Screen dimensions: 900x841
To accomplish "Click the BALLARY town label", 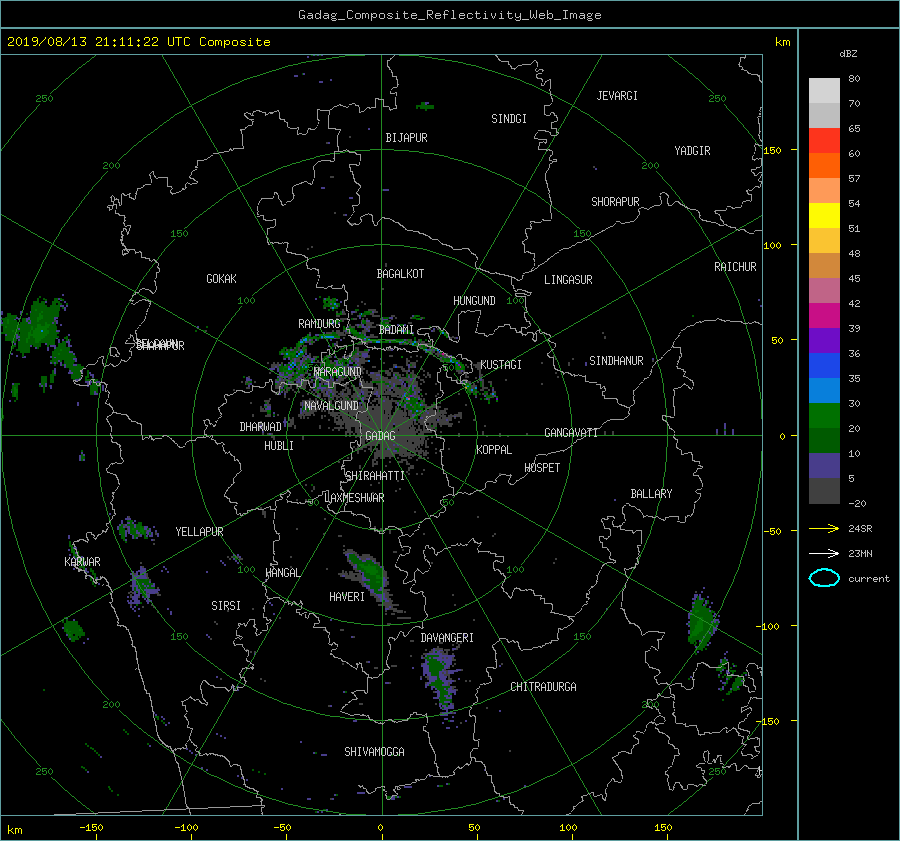I will click(x=651, y=494).
